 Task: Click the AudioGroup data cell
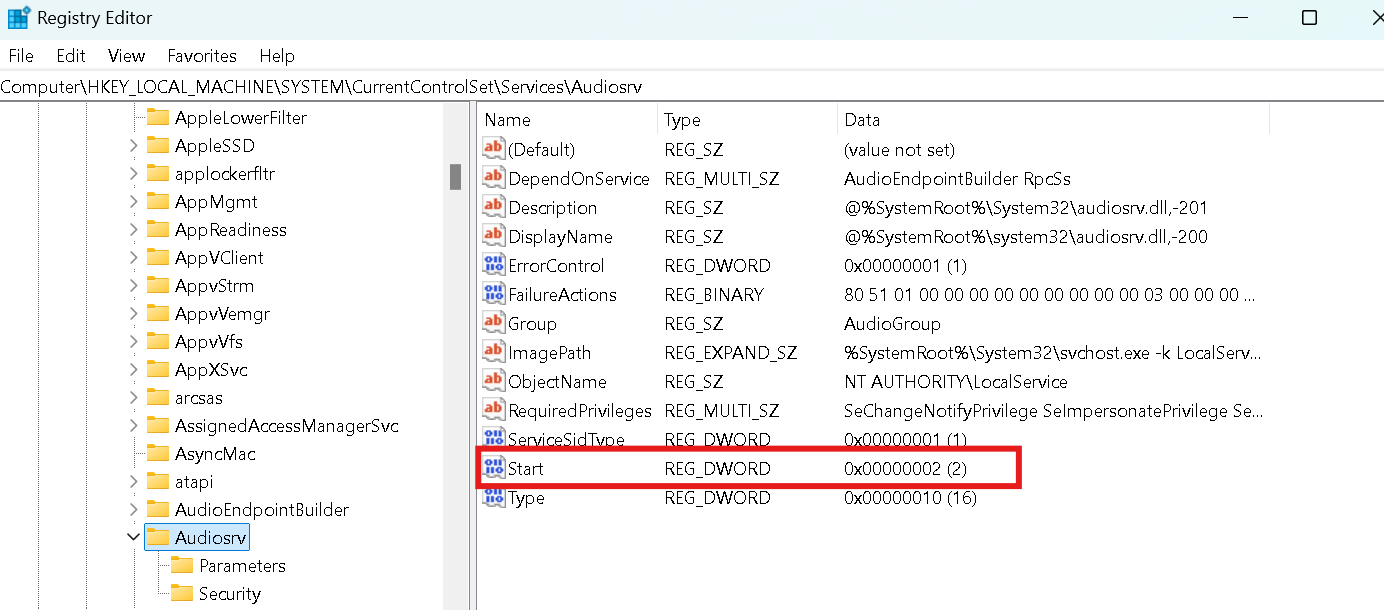point(892,323)
